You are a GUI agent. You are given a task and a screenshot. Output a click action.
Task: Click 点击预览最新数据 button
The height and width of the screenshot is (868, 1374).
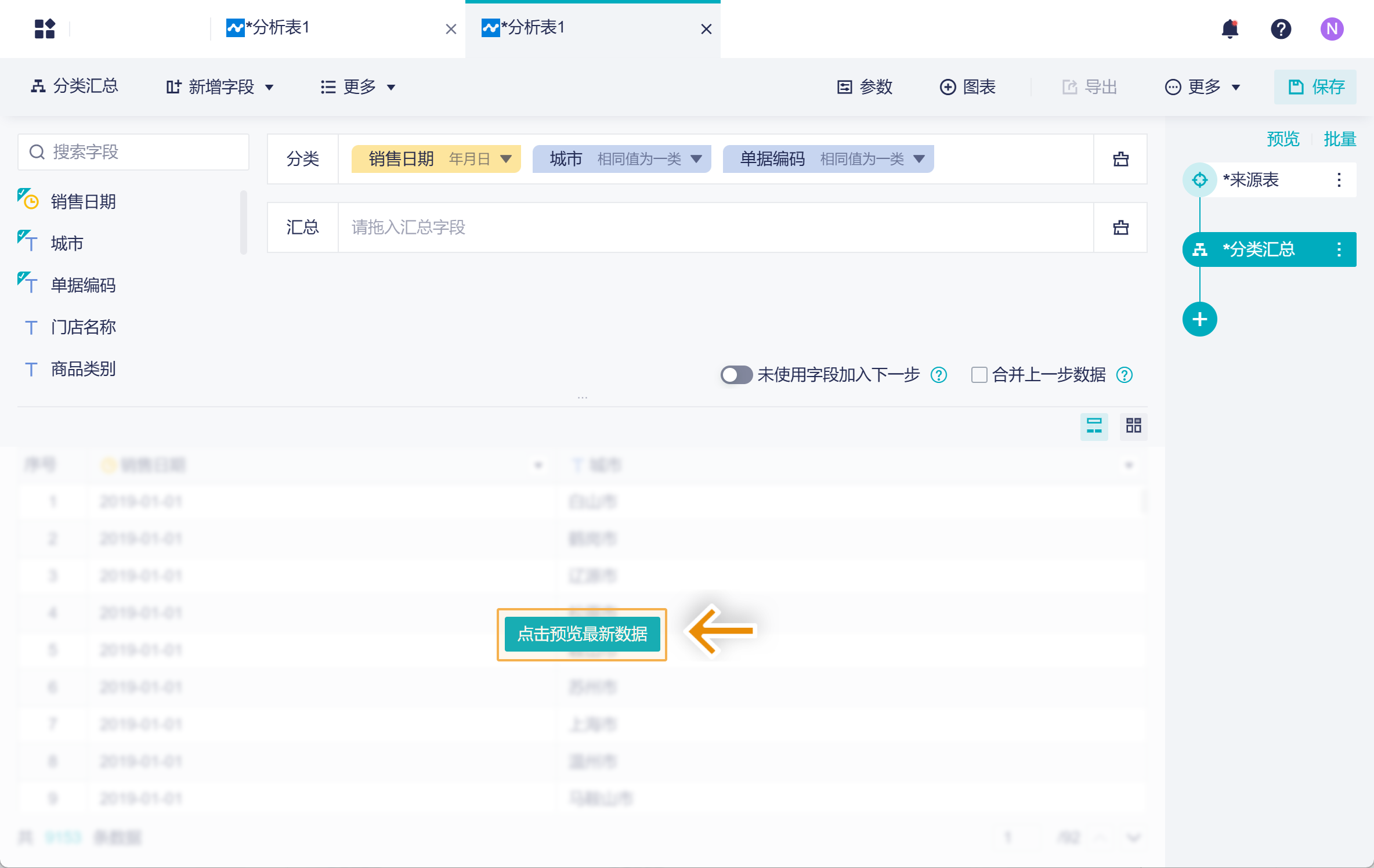coord(582,634)
